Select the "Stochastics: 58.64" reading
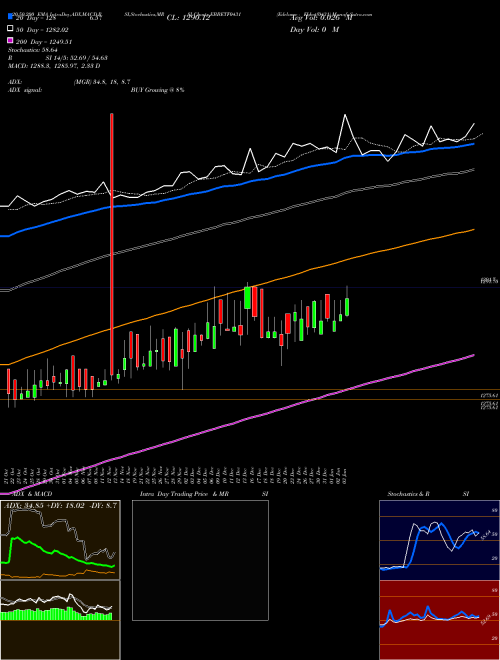This screenshot has width=500, height=660. coord(33,50)
